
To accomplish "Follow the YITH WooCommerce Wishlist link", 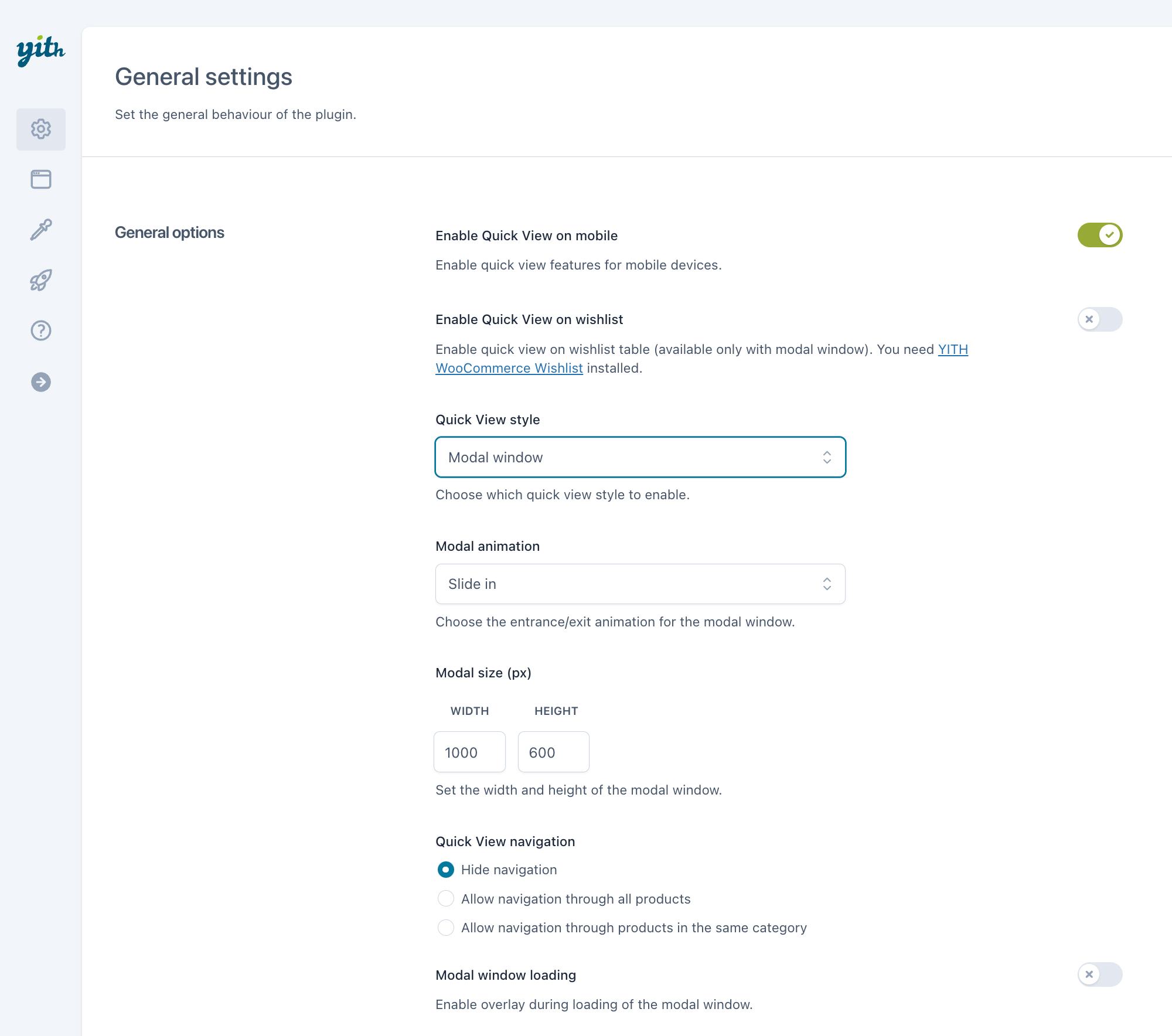I will point(509,368).
